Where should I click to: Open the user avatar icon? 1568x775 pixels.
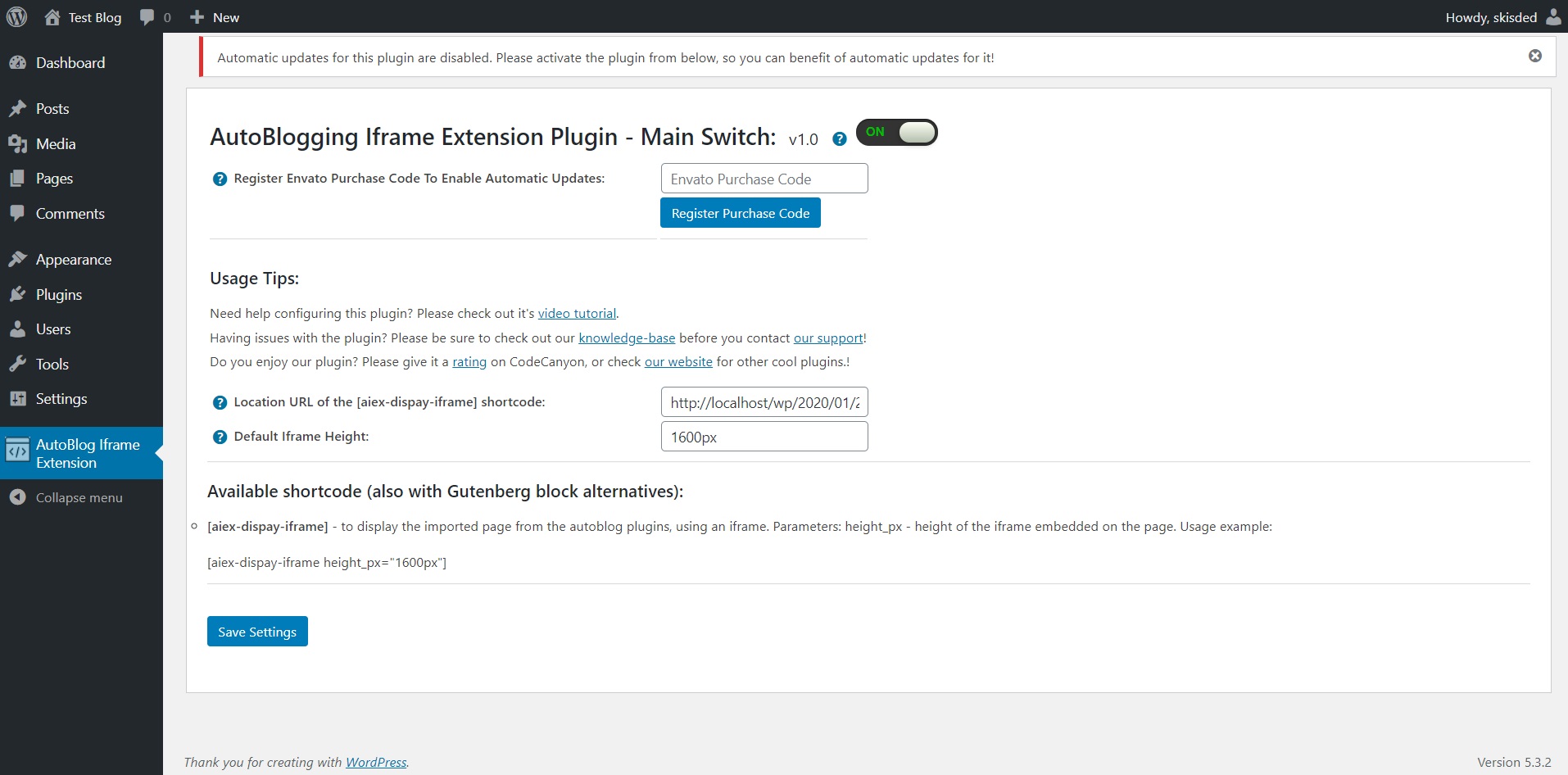[x=1553, y=17]
